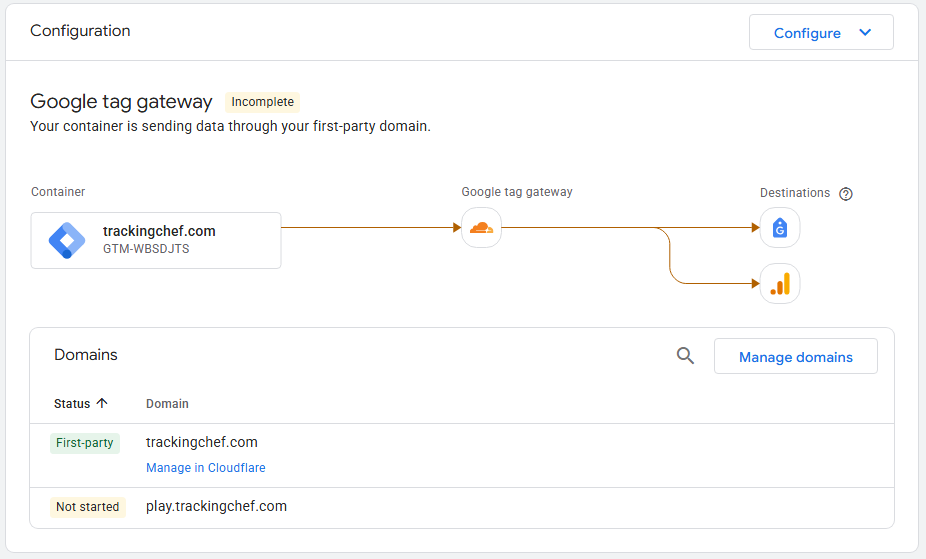
Task: Click the Not started status badge
Action: 87,507
